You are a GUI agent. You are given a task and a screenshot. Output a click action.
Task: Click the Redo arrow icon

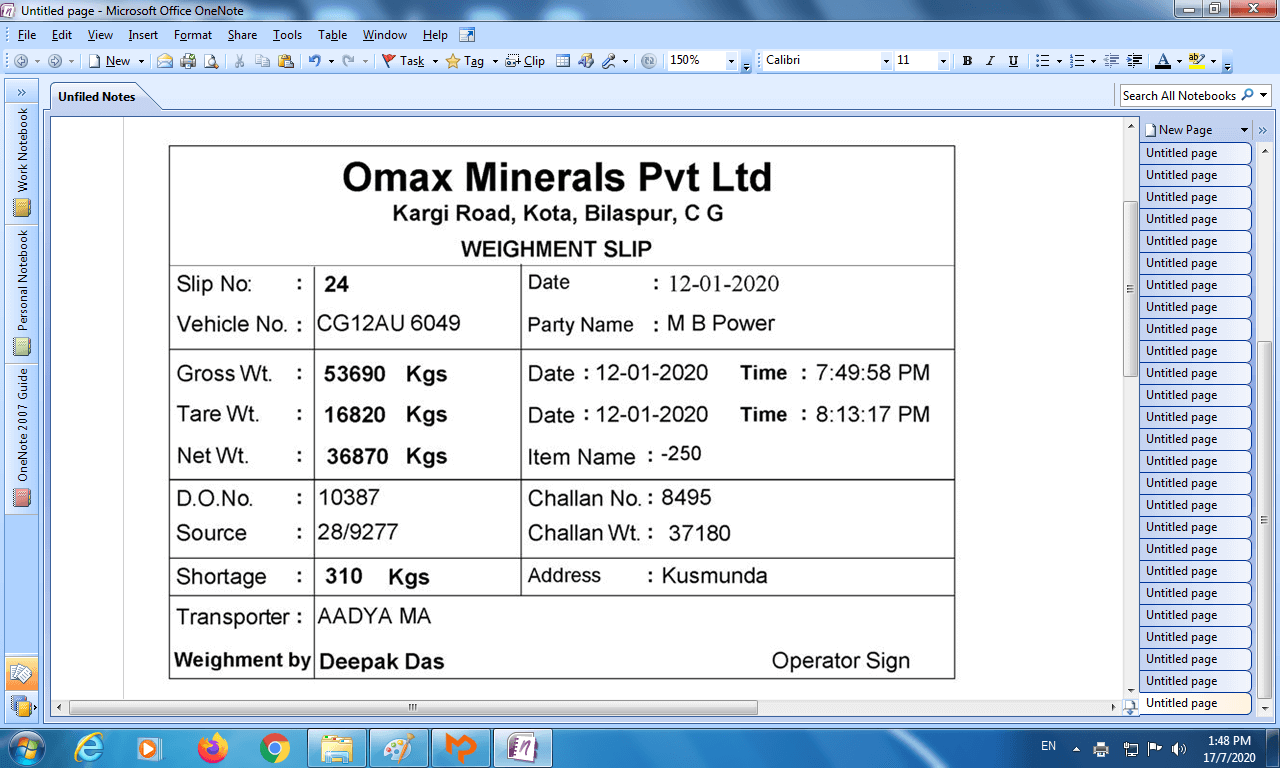point(348,61)
